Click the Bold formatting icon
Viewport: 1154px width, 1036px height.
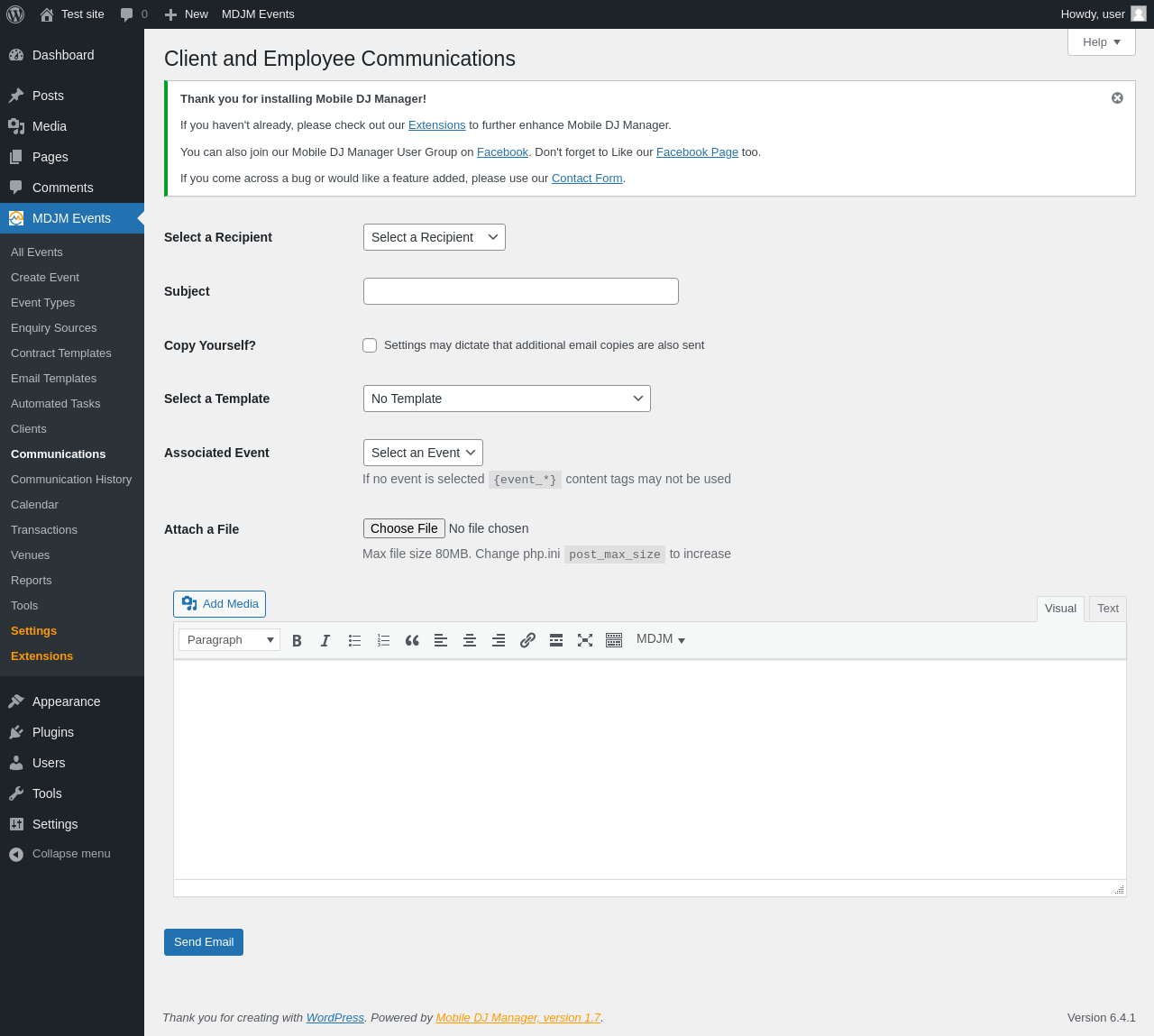click(x=297, y=640)
